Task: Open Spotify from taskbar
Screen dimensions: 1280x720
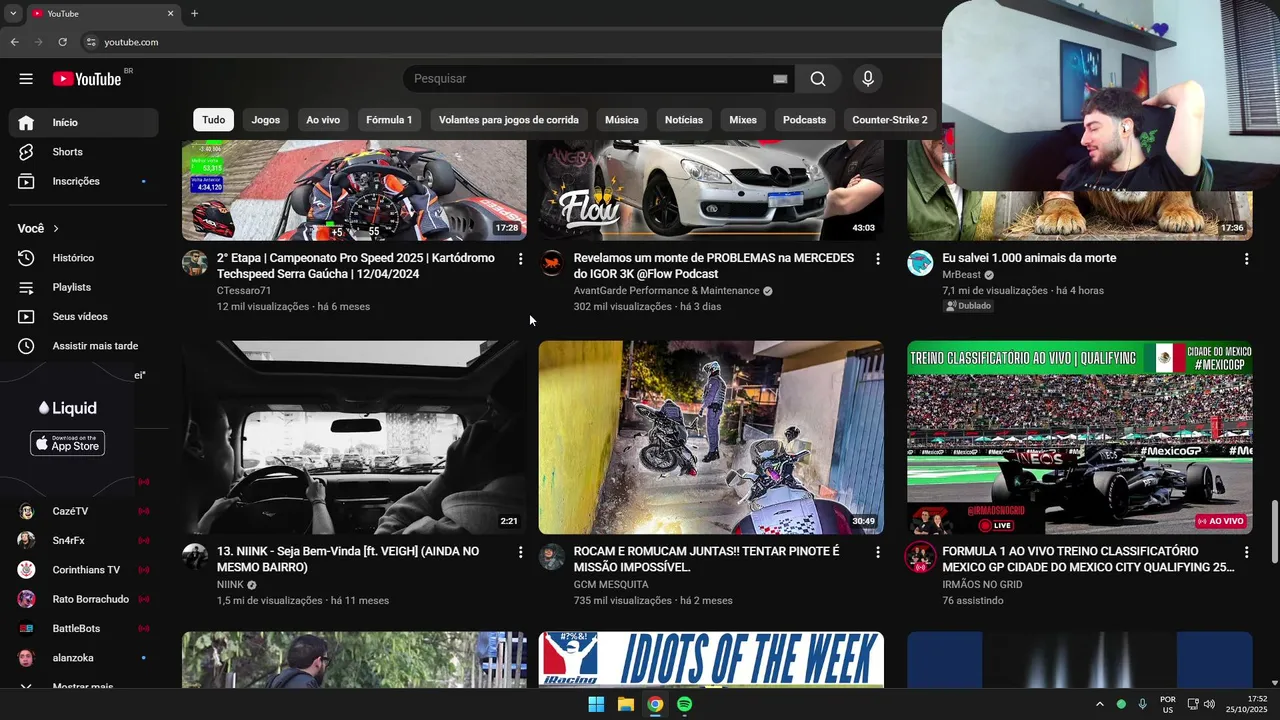Action: point(684,704)
